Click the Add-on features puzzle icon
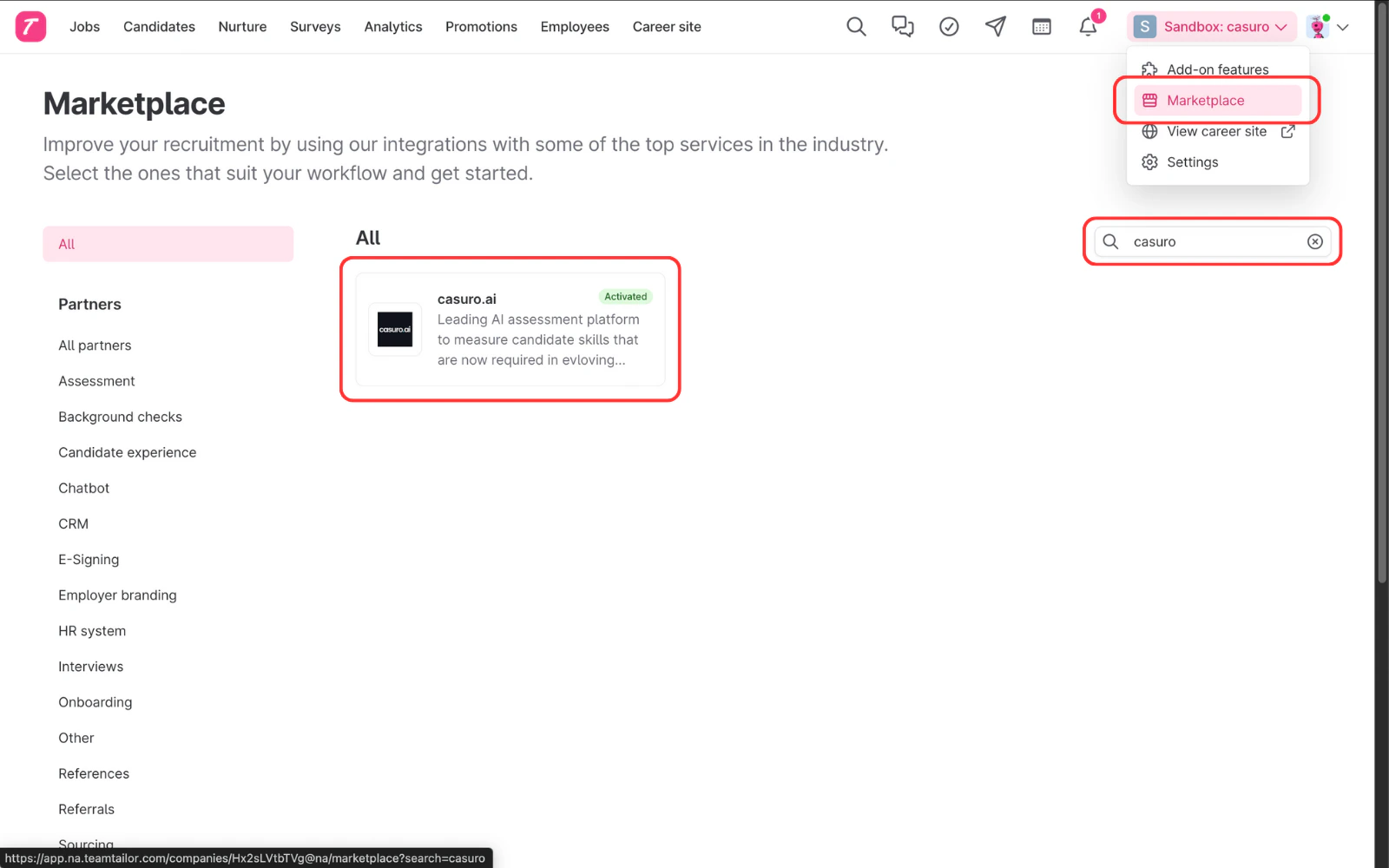Viewport: 1389px width, 868px height. click(1149, 69)
